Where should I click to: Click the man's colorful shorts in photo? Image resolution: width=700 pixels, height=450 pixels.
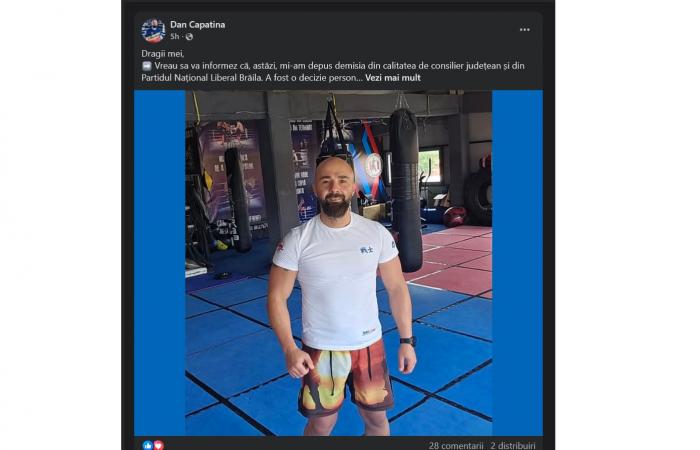click(x=345, y=377)
